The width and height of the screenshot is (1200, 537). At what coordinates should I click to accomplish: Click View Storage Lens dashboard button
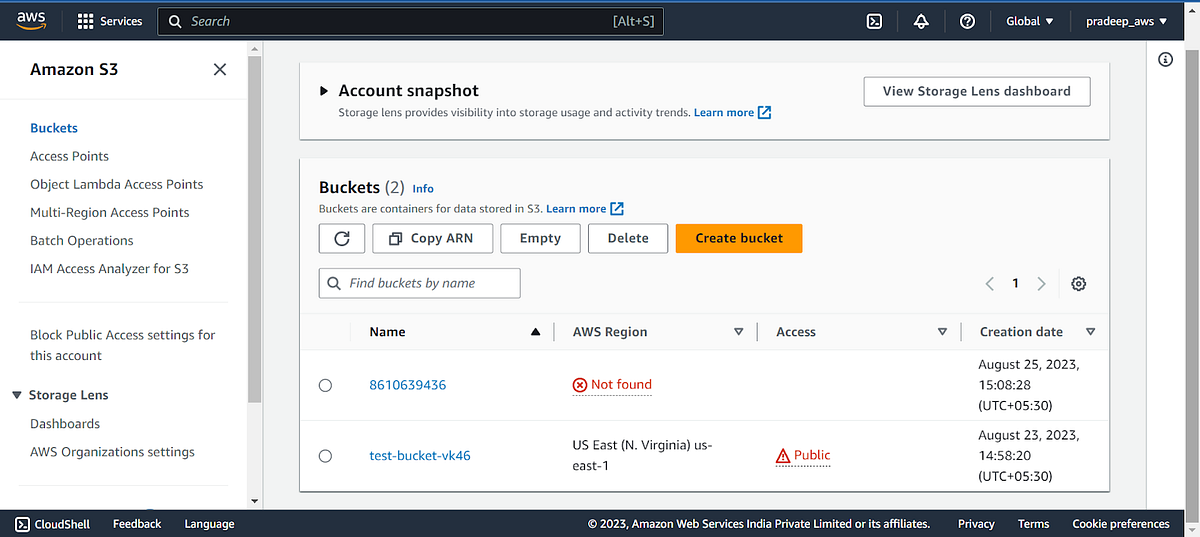click(977, 91)
